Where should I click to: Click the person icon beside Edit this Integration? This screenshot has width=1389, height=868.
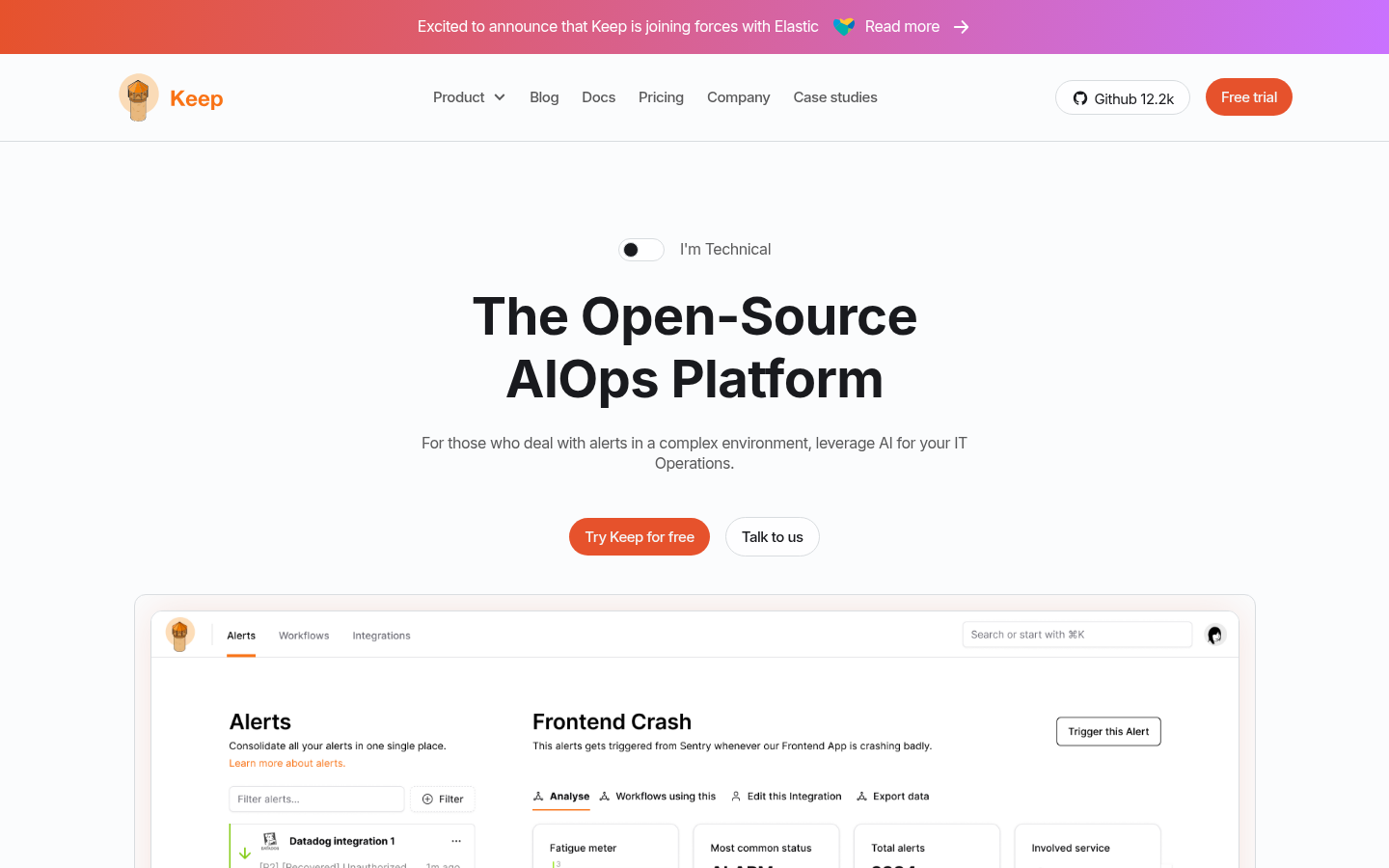(x=736, y=797)
